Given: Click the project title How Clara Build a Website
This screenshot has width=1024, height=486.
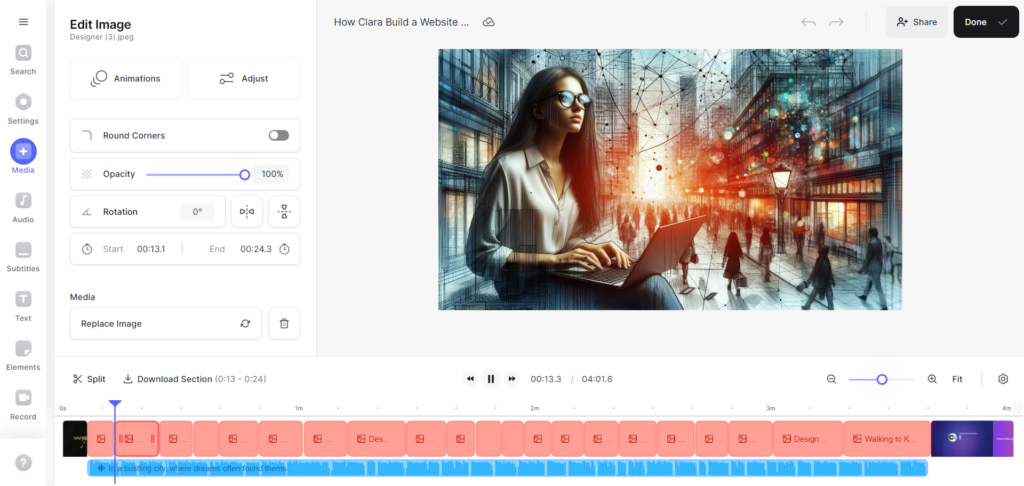Looking at the screenshot, I should click(x=401, y=22).
